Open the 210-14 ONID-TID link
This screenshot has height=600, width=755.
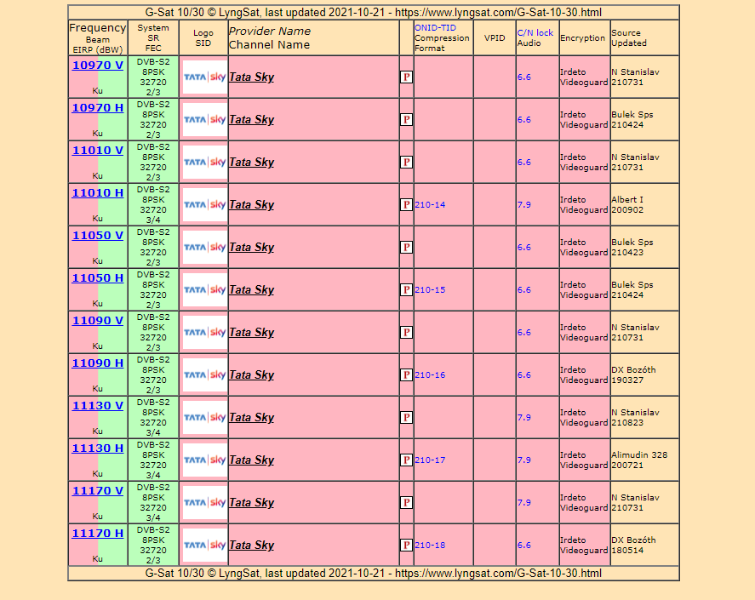(x=430, y=205)
